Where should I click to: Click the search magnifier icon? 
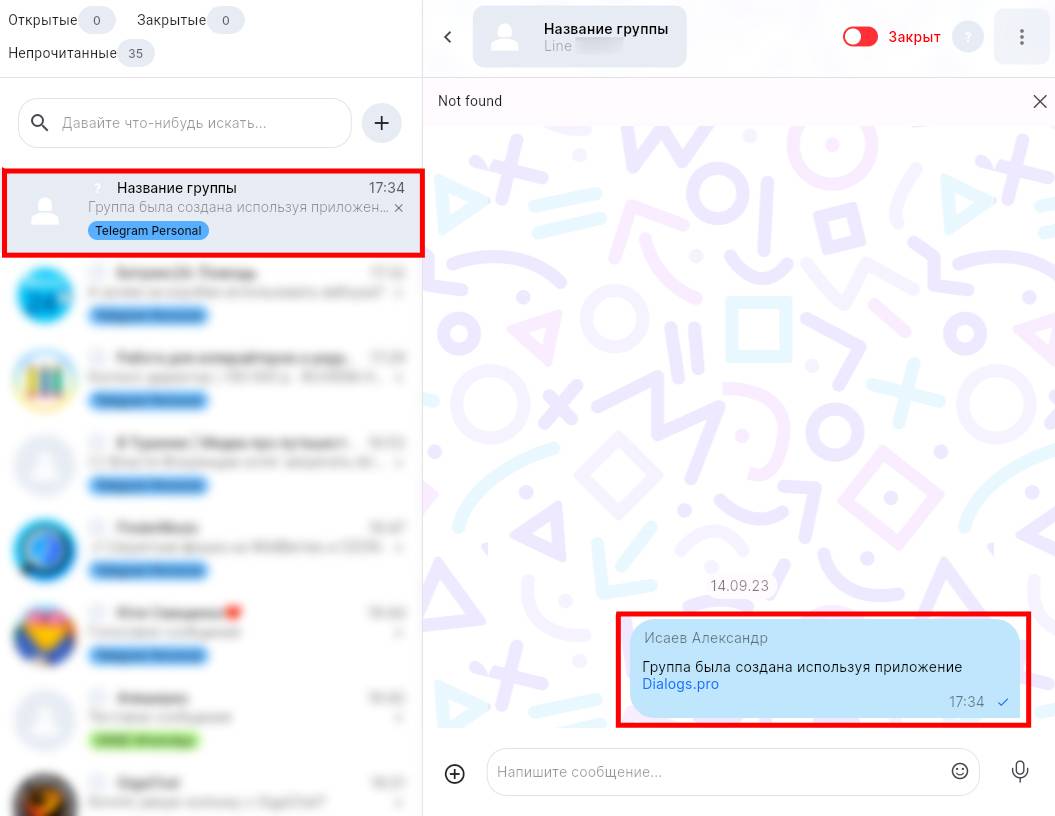click(40, 123)
